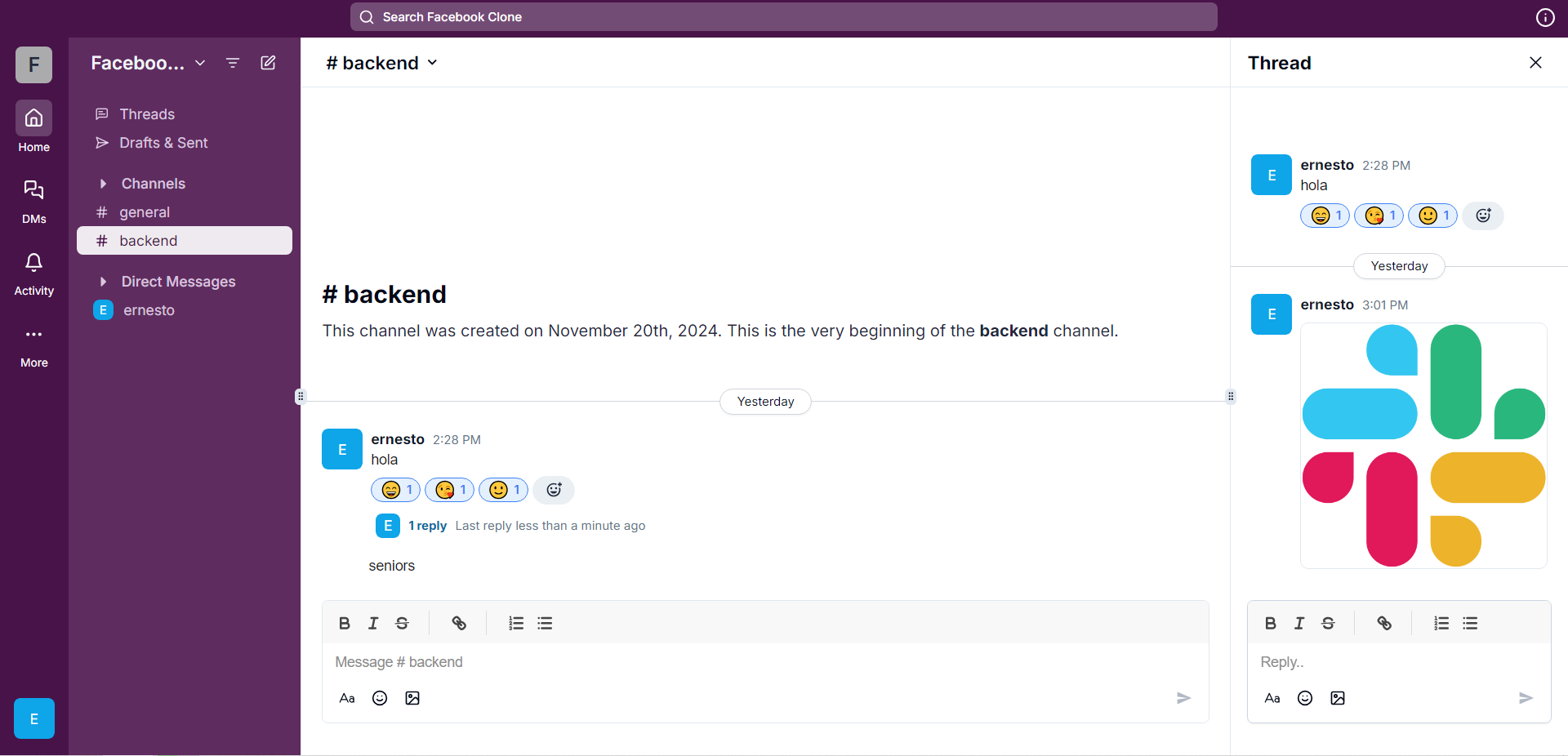The width and height of the screenshot is (1568, 756).
Task: Expand the Facebook workspace name dropdown
Action: pyautogui.click(x=148, y=63)
